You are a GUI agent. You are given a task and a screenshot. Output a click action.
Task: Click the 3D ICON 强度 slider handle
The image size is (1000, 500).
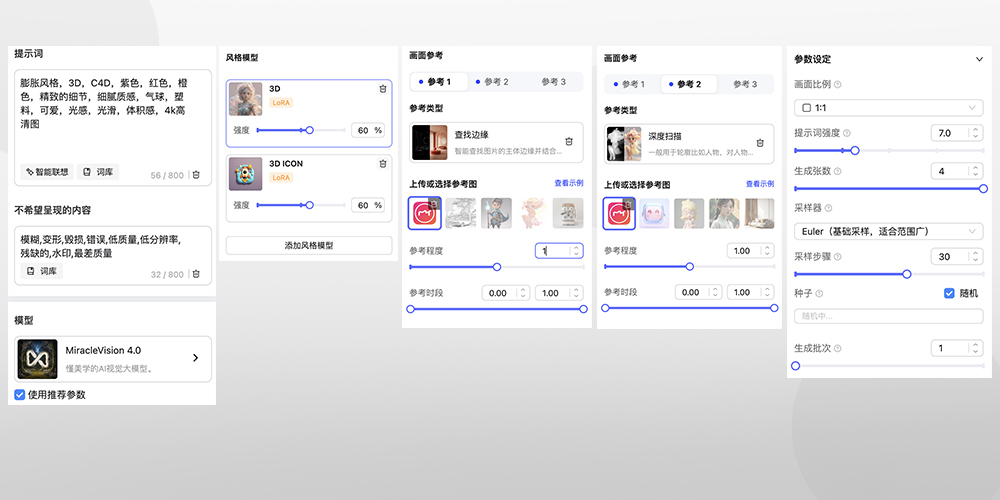pyautogui.click(x=309, y=205)
